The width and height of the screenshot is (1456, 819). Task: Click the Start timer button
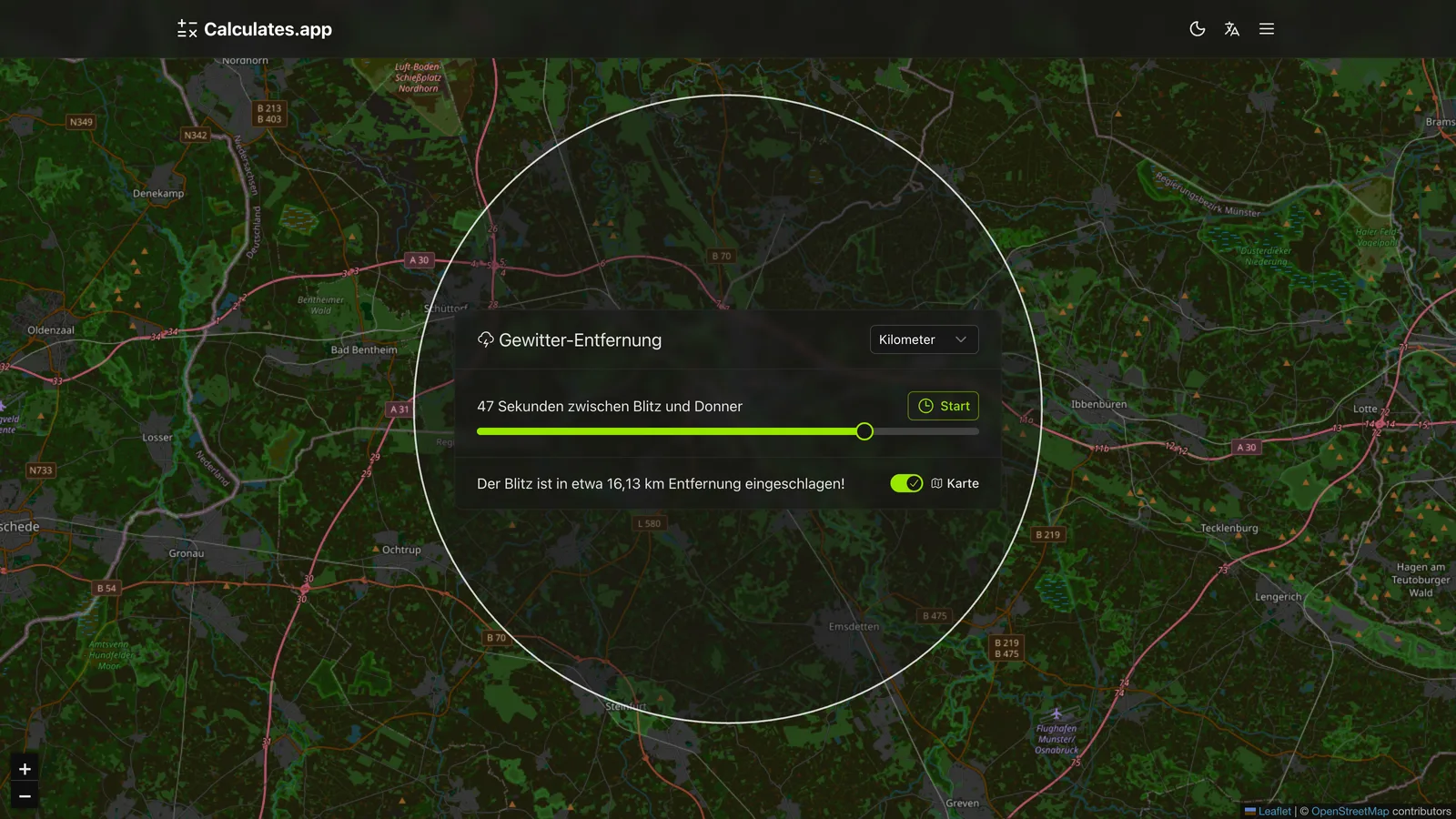click(943, 406)
